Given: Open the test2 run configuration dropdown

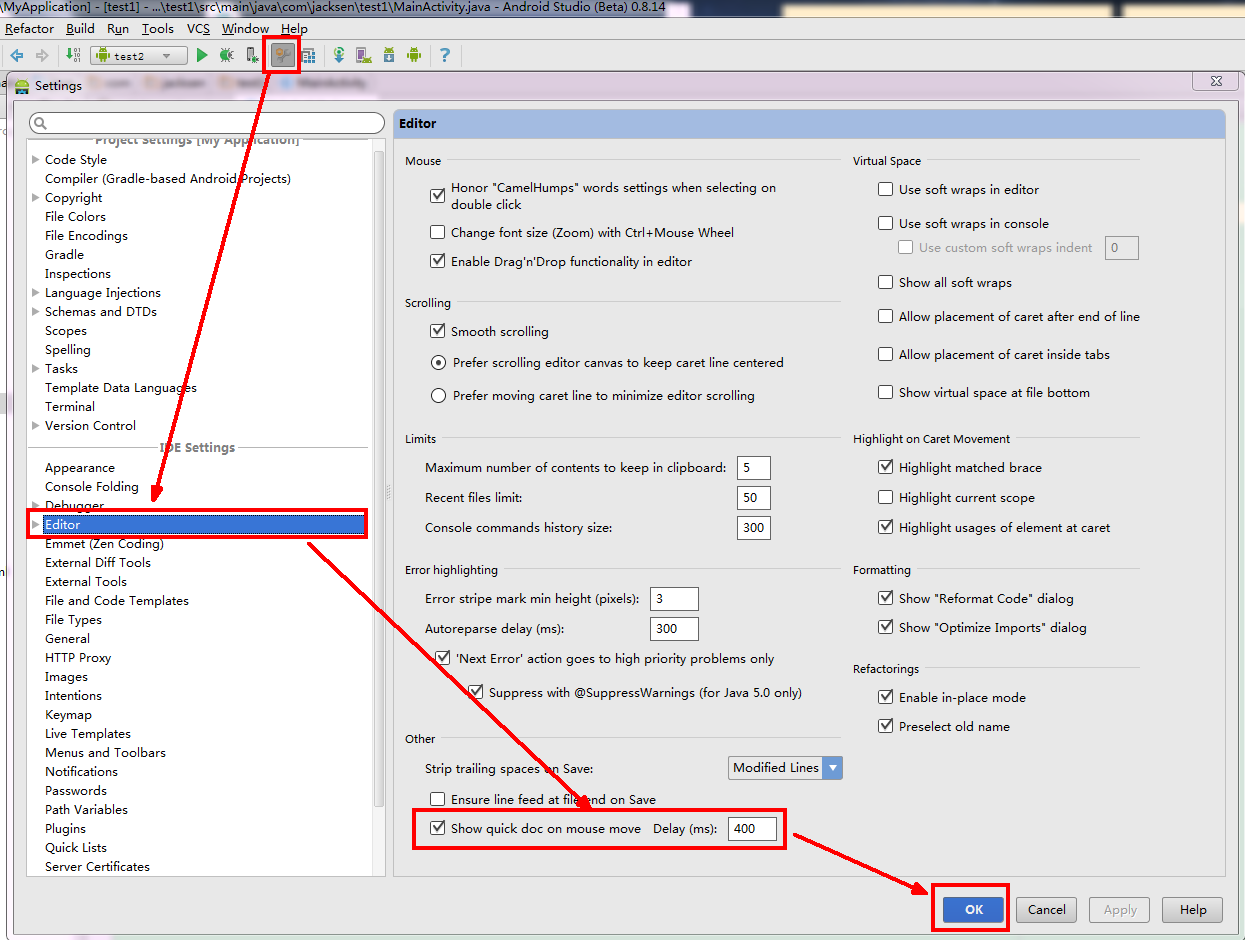Looking at the screenshot, I should [x=139, y=56].
